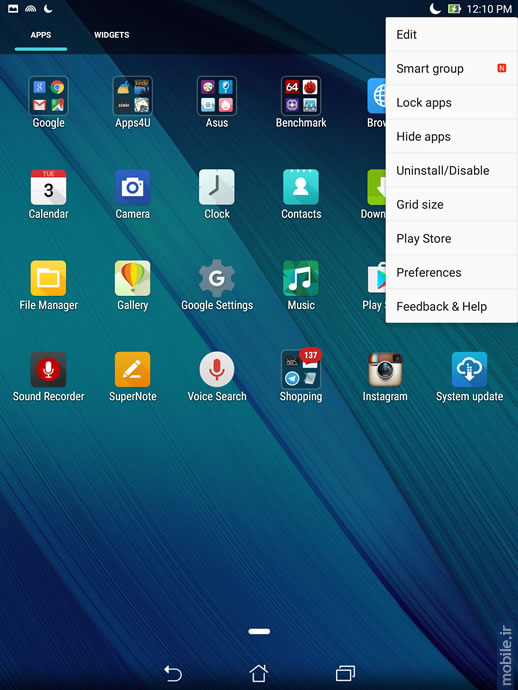Switch to the Widgets tab
The image size is (518, 690).
coord(111,35)
